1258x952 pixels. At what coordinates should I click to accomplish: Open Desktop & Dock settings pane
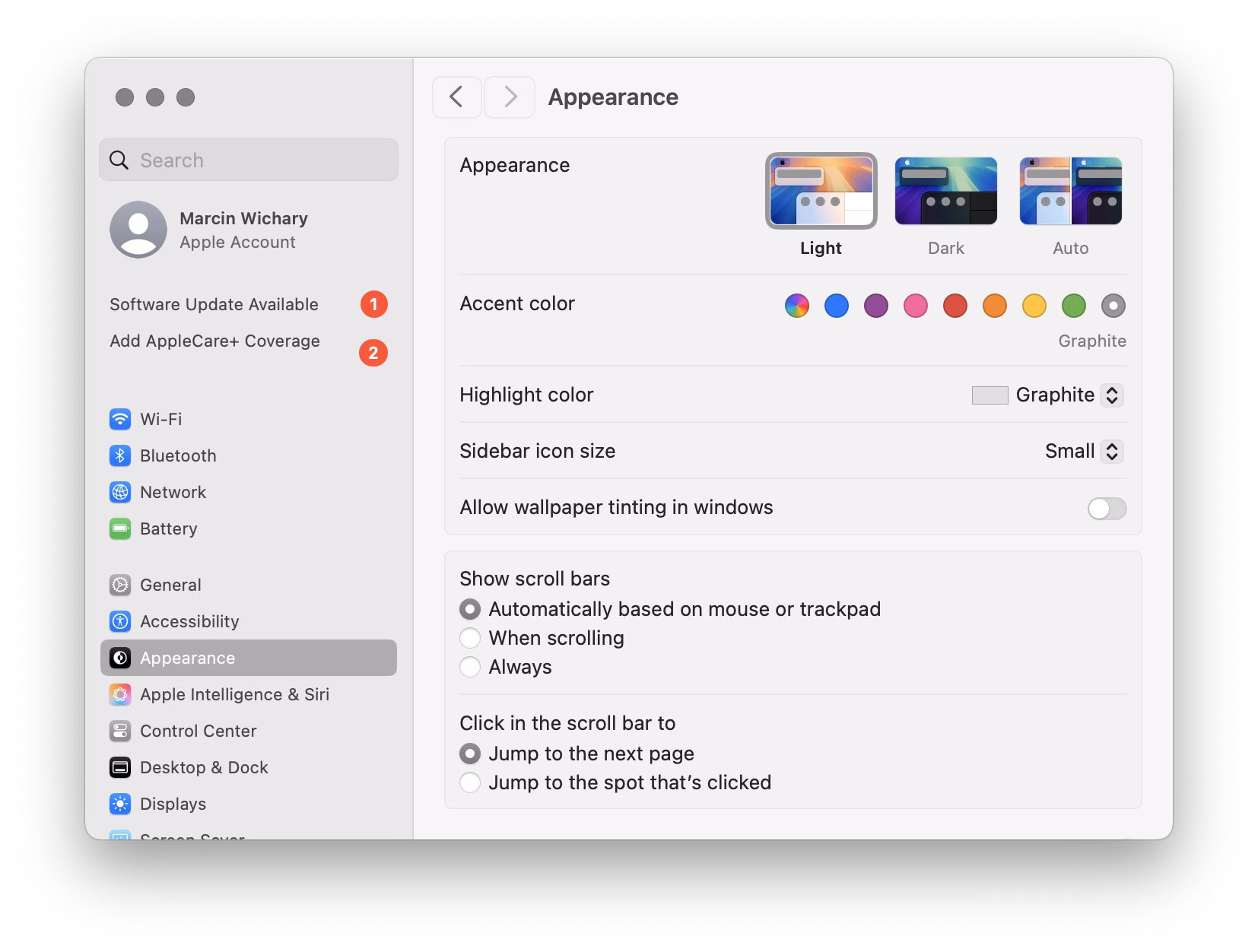point(204,767)
